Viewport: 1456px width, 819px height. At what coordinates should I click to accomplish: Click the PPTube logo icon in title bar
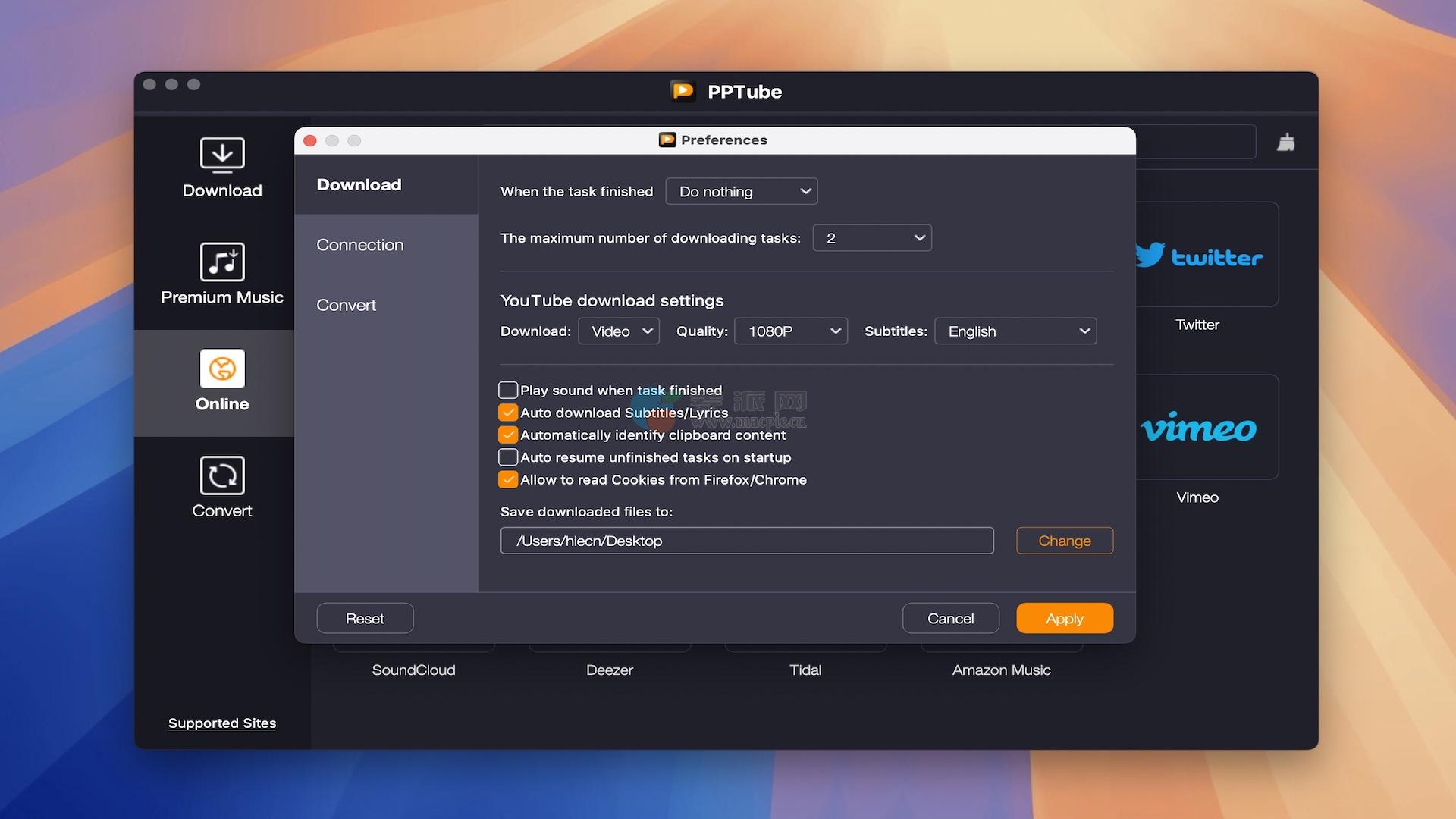(x=682, y=91)
